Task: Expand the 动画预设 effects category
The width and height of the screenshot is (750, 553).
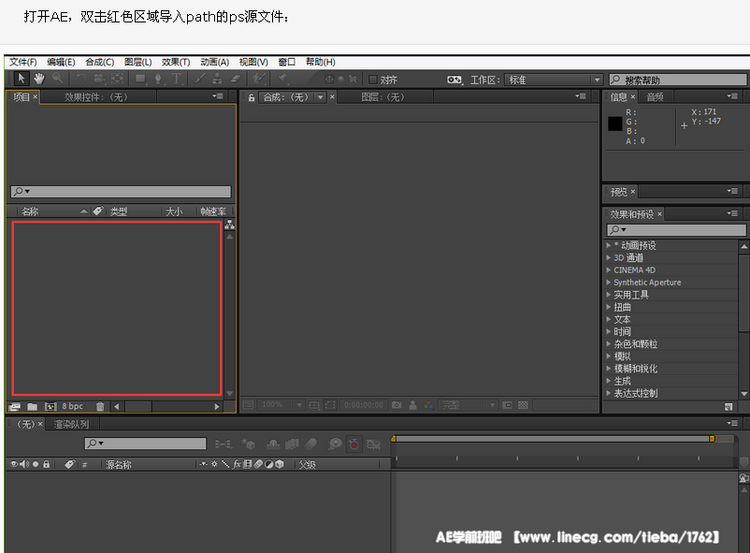Action: point(608,245)
